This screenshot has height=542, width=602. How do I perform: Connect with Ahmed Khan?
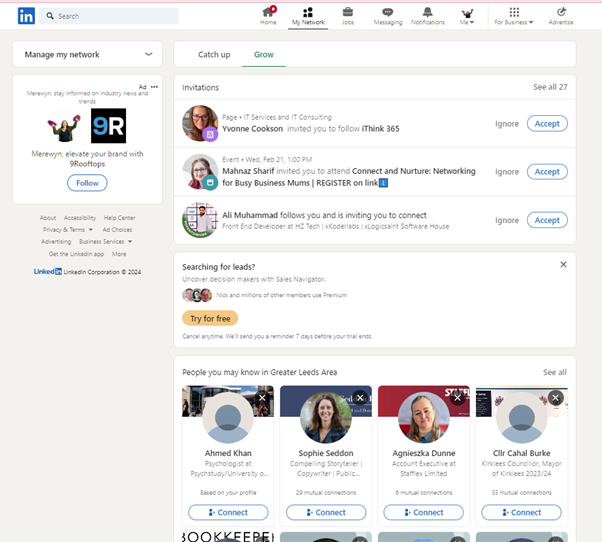(x=228, y=512)
